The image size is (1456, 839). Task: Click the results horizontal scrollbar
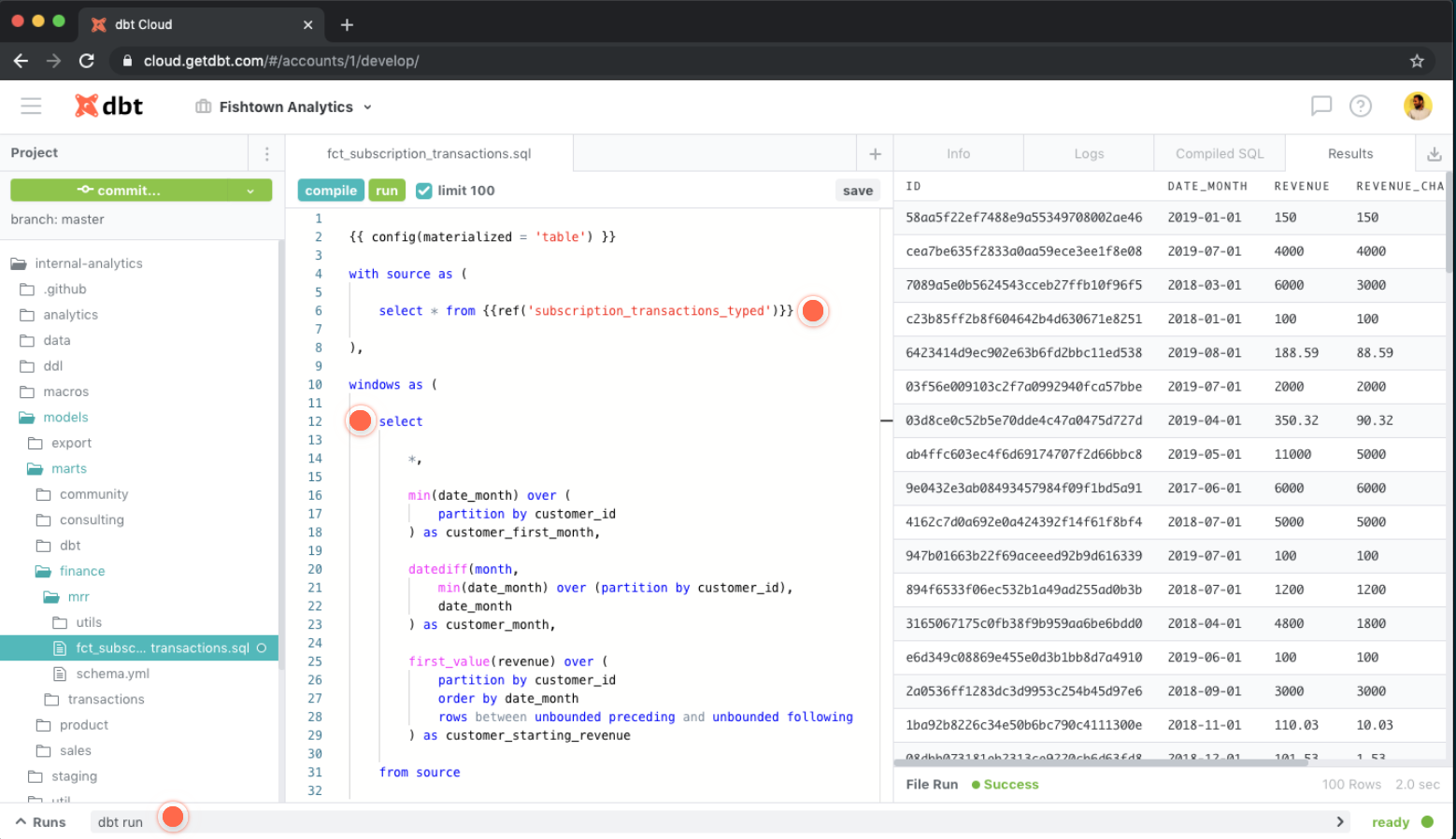tap(1103, 762)
